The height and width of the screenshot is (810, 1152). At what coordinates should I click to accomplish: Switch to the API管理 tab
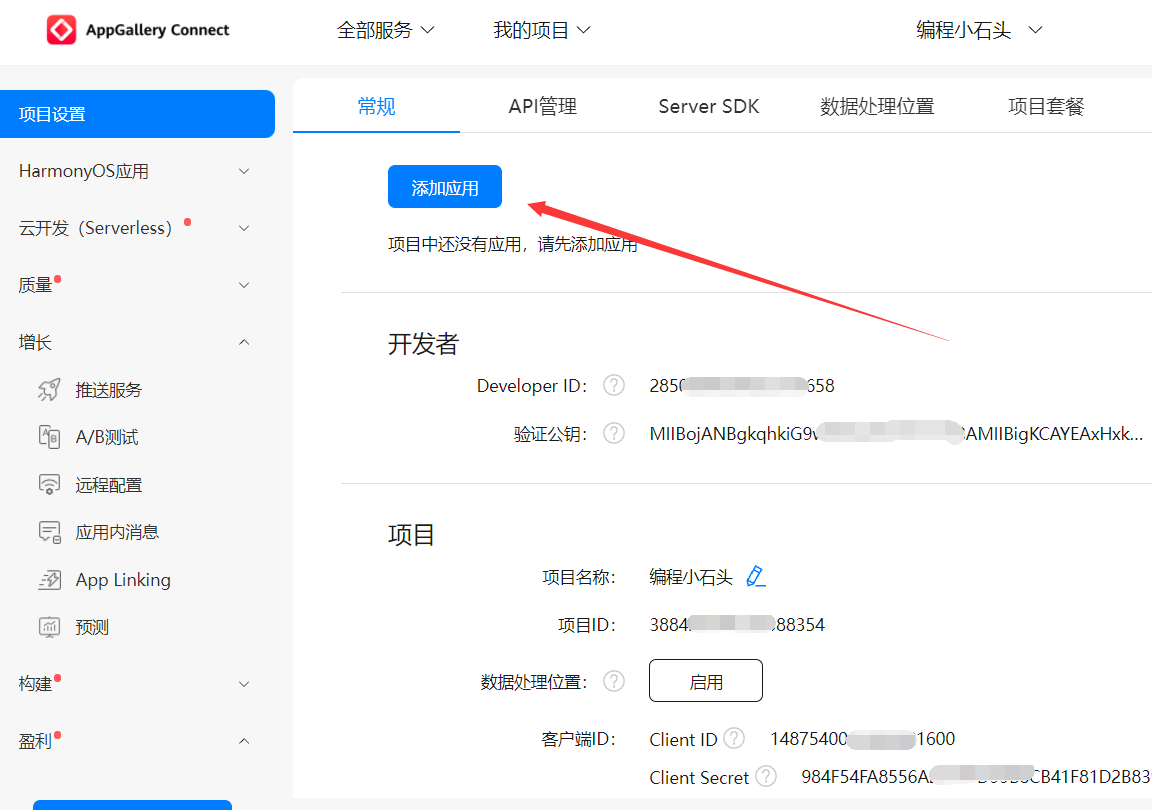(x=543, y=107)
